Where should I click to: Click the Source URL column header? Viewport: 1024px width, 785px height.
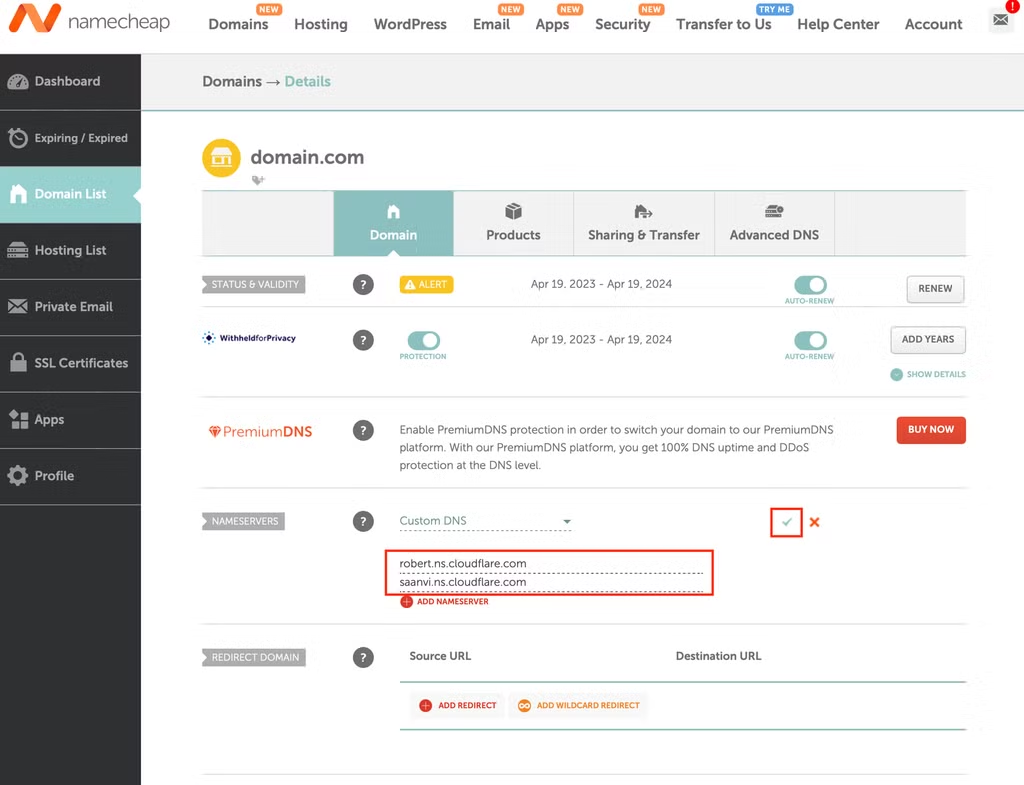[440, 656]
